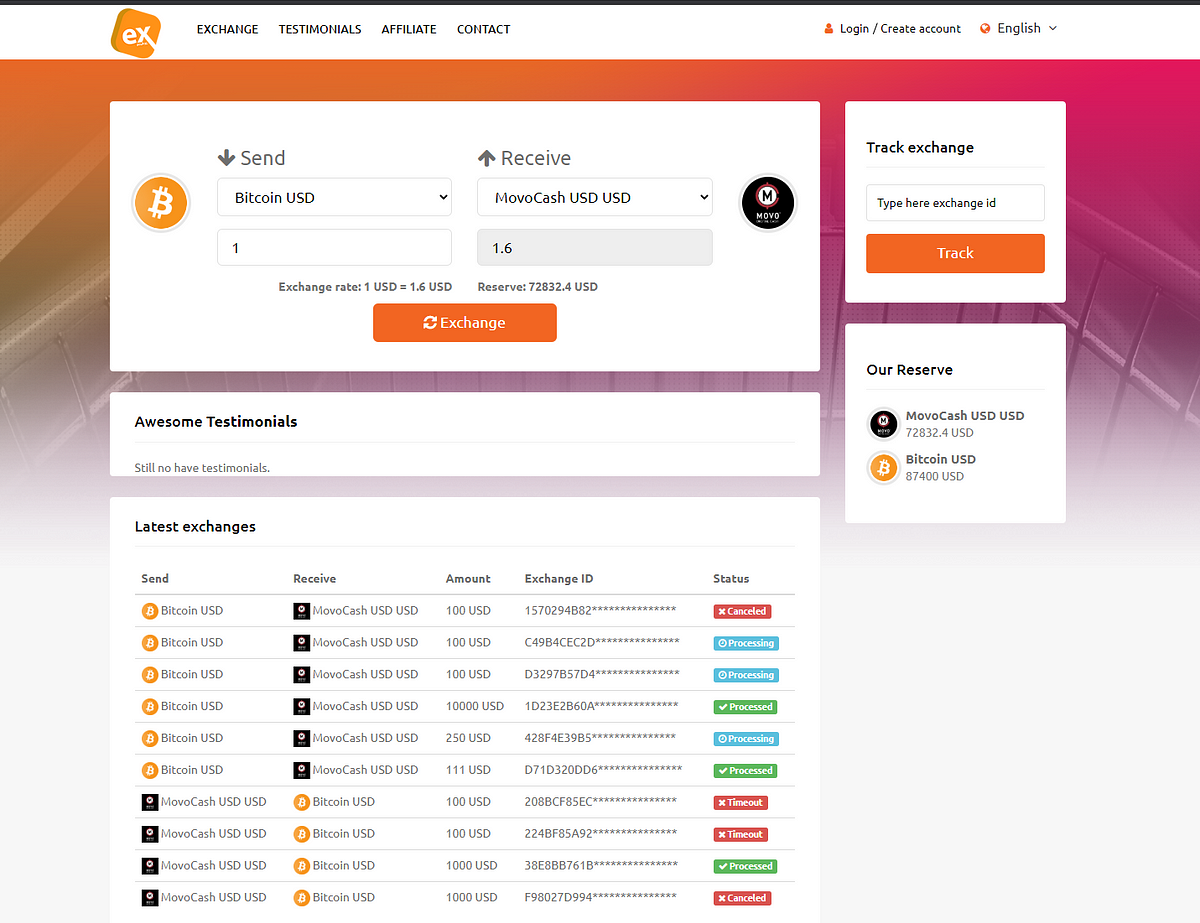Click the Reserve: 72832.4 USD text
Viewport: 1200px width, 923px height.
(538, 287)
